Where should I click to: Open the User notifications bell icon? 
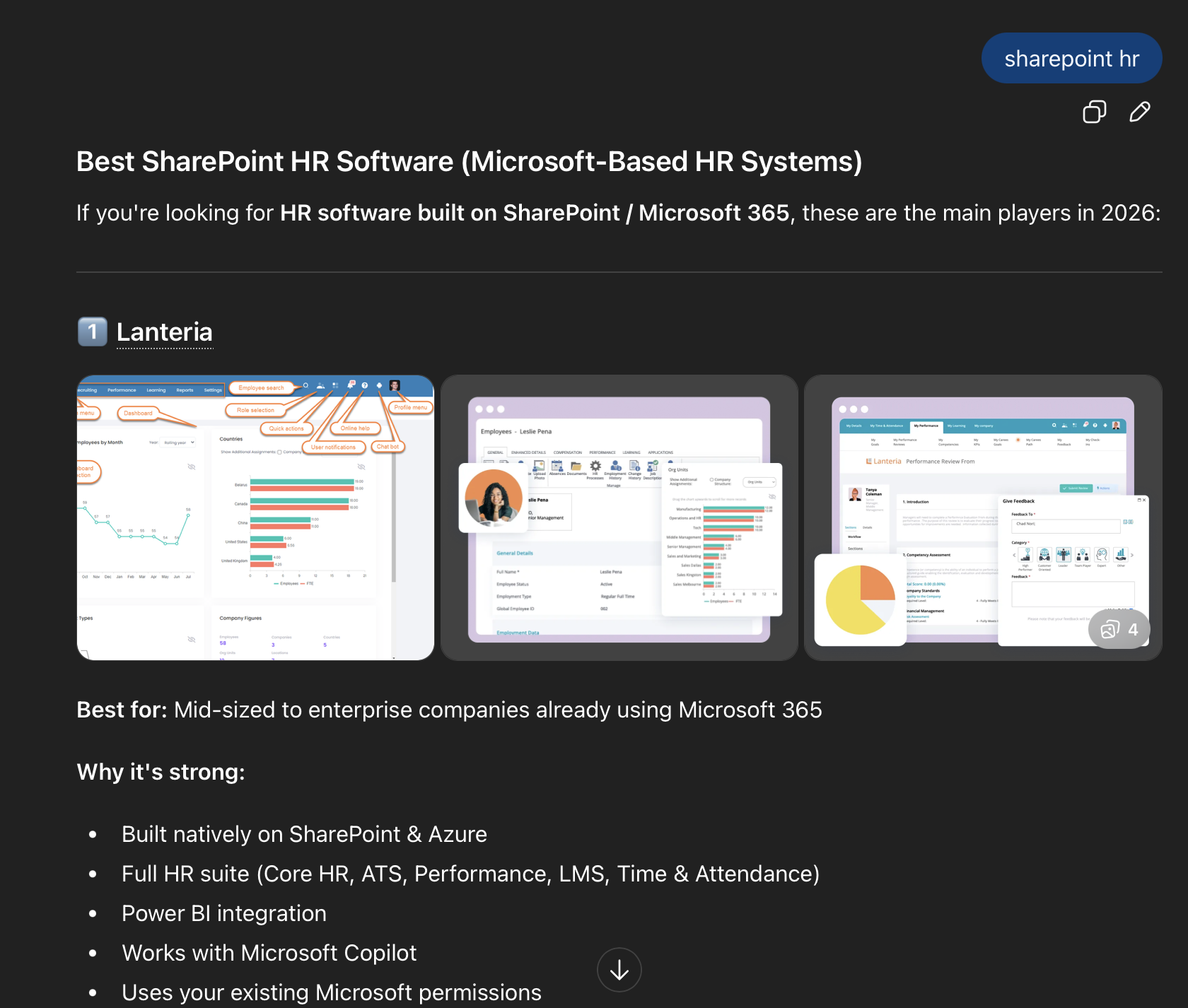[x=351, y=385]
